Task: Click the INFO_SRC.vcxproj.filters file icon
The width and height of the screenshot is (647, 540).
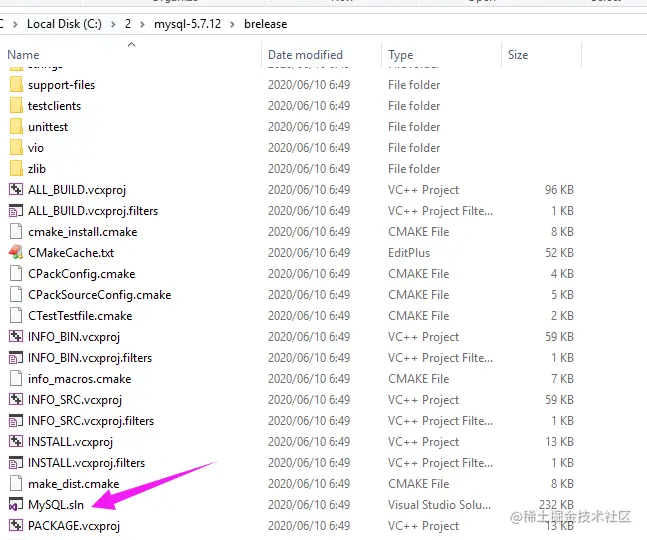Action: (x=16, y=421)
